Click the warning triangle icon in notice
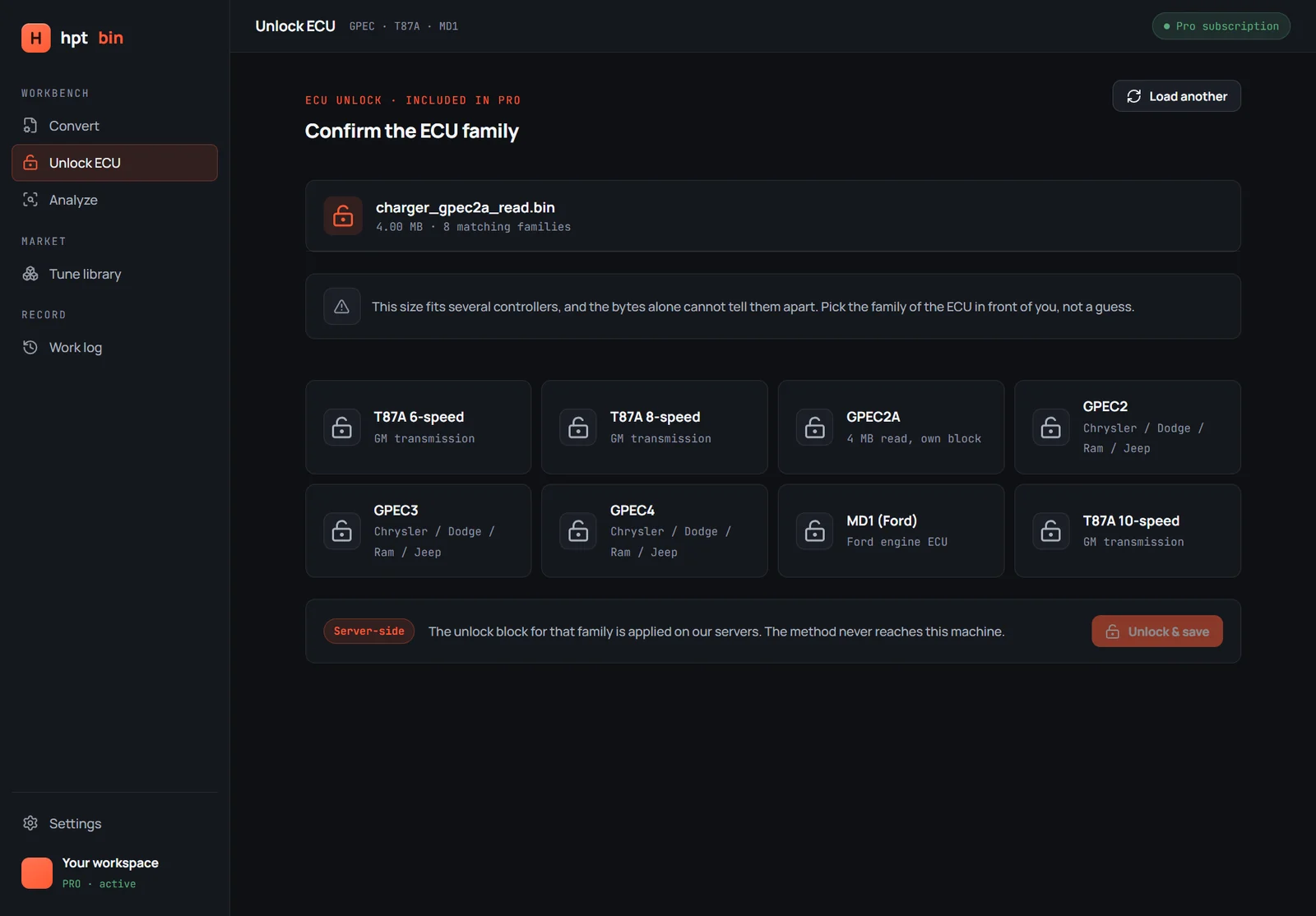 tap(342, 307)
